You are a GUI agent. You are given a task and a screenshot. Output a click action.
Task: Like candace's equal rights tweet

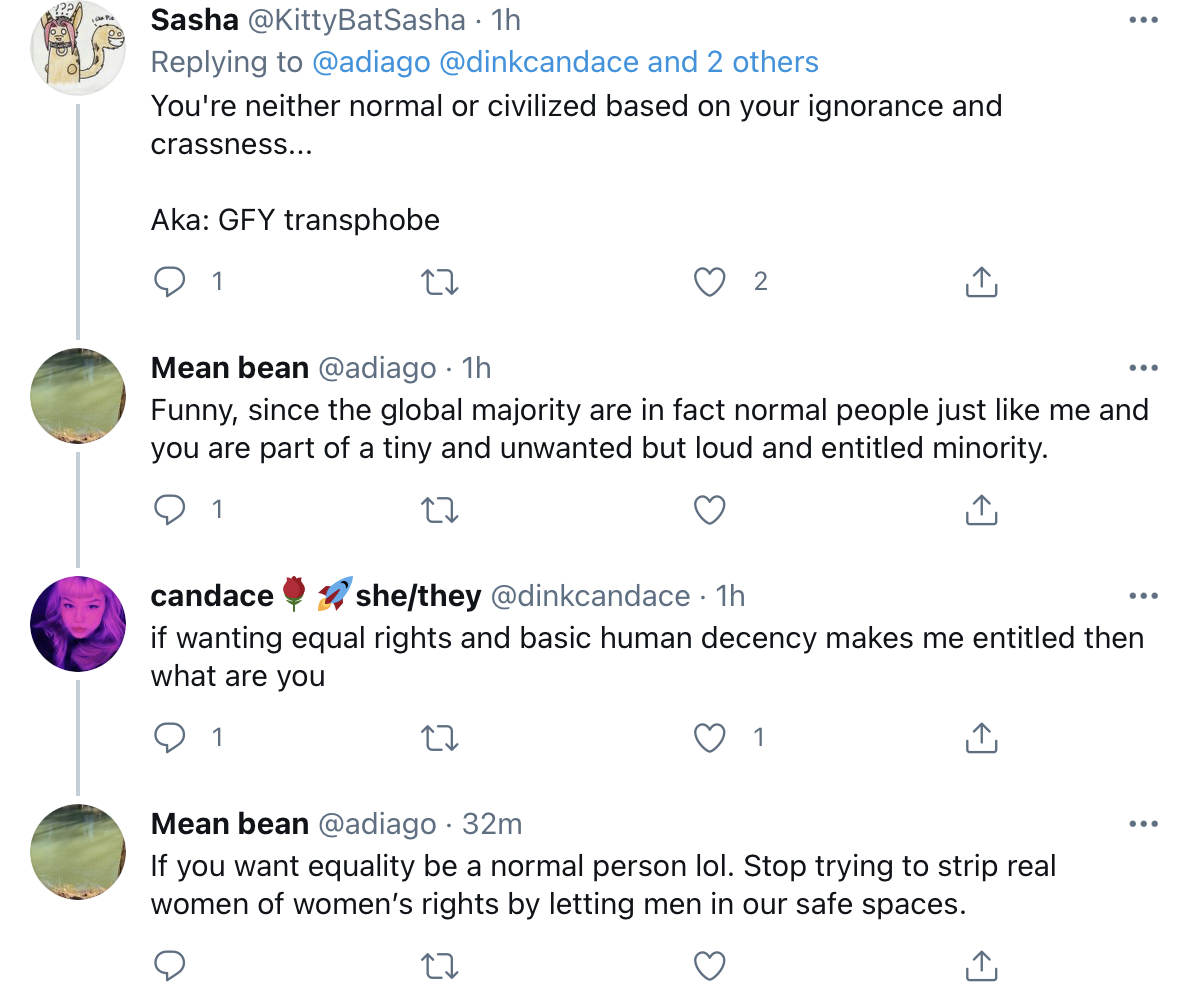(x=709, y=738)
